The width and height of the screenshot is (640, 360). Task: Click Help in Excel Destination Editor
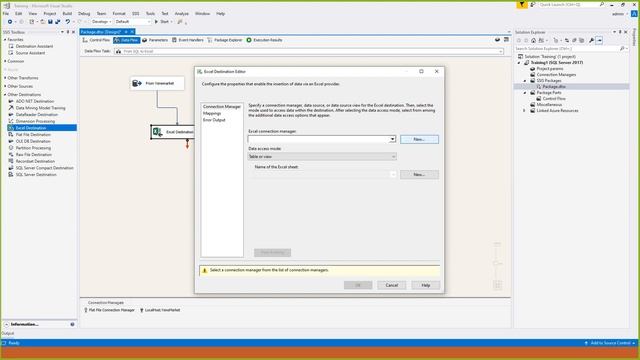(x=426, y=285)
